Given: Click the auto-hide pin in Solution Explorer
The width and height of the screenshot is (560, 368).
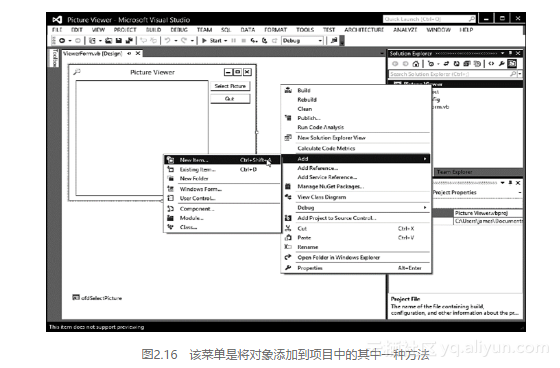Looking at the screenshot, I should (510, 53).
